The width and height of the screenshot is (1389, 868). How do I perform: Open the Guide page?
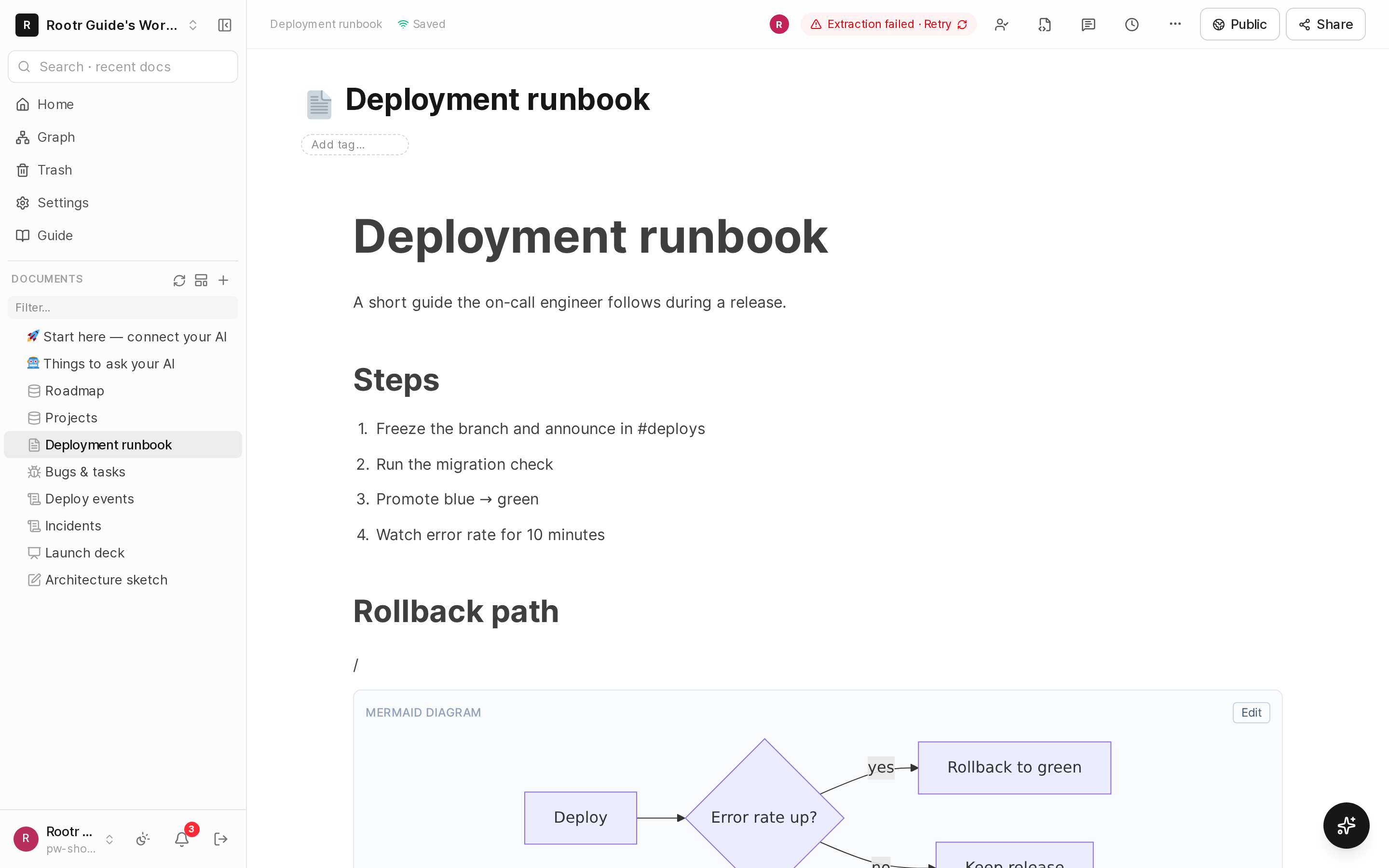123,235
